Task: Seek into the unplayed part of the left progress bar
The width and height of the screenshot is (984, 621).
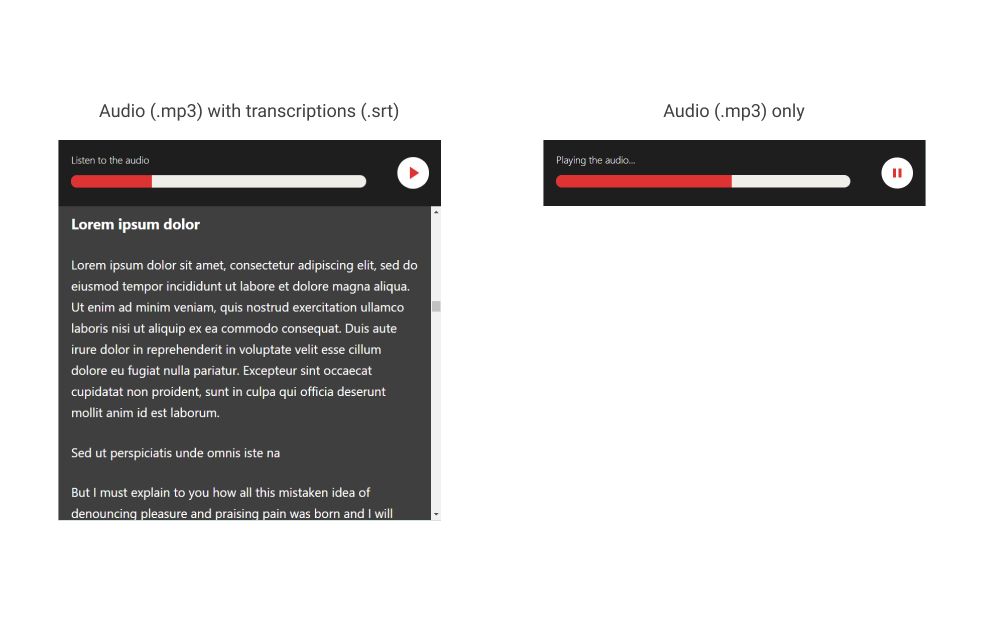Action: [258, 181]
